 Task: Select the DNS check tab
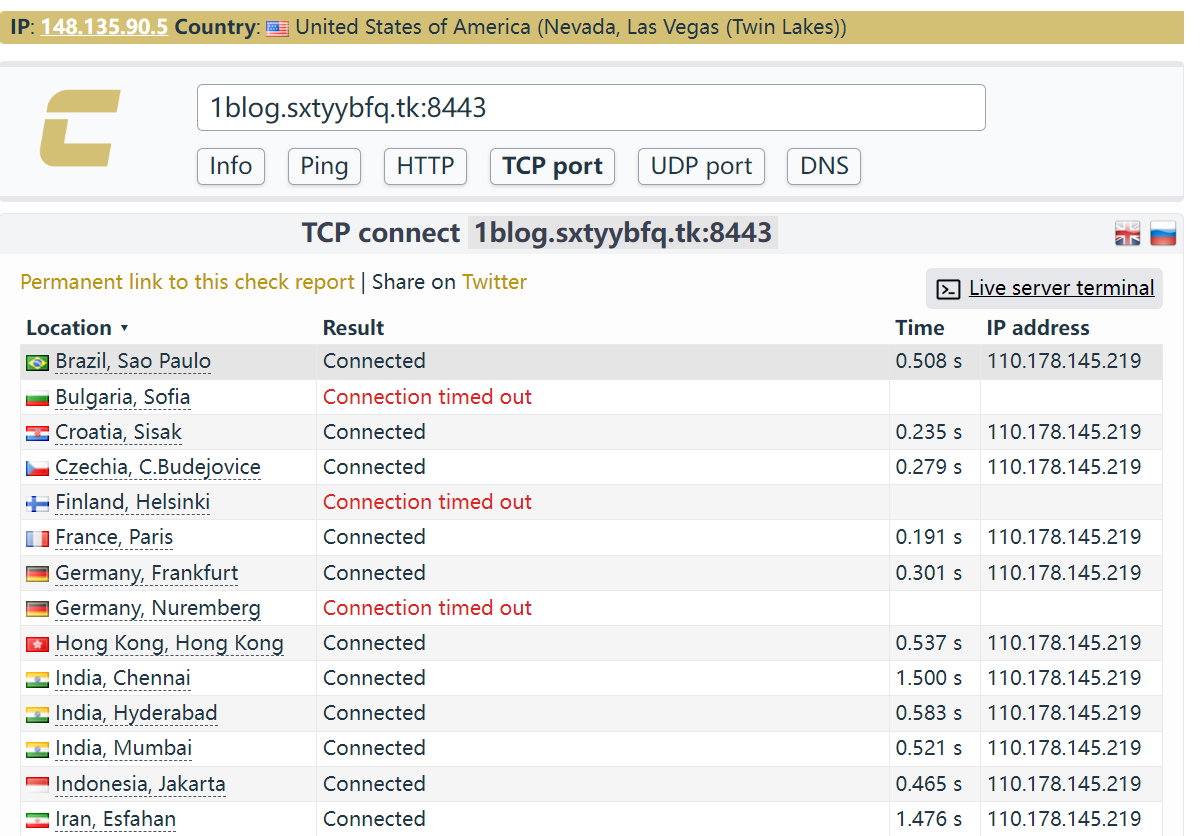tap(824, 166)
